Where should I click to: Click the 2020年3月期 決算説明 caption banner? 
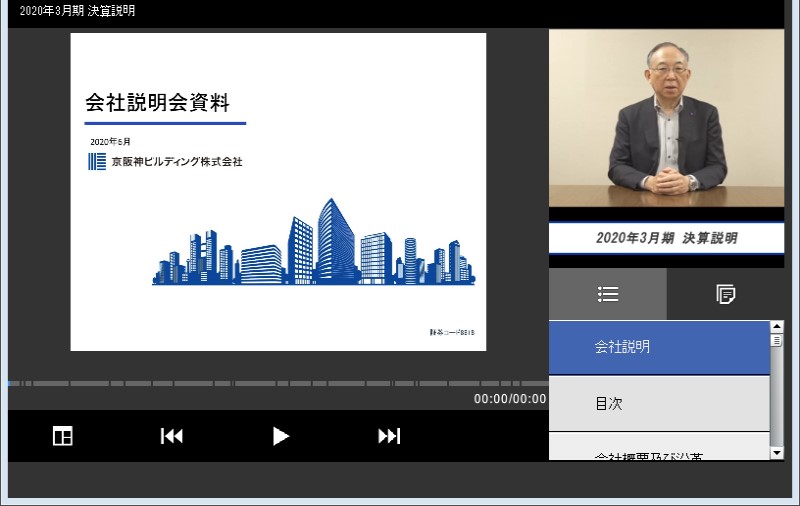tap(666, 238)
